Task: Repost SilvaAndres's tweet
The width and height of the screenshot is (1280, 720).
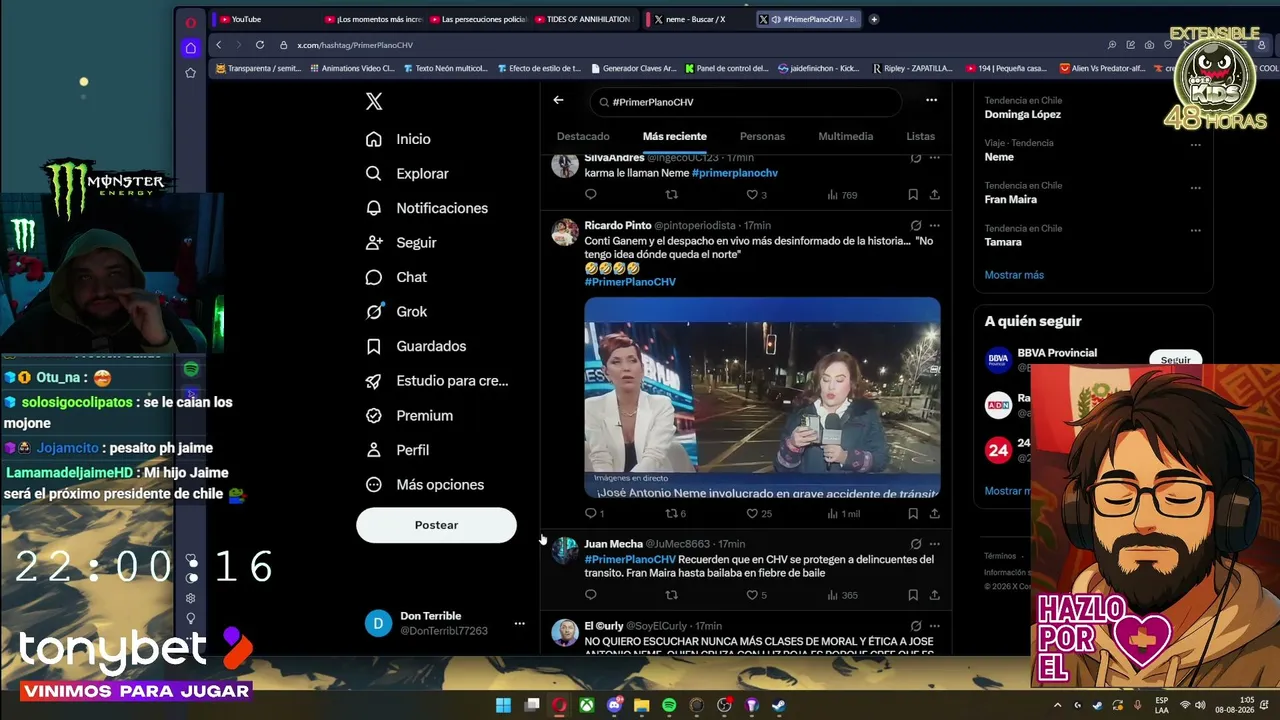Action: 671,195
